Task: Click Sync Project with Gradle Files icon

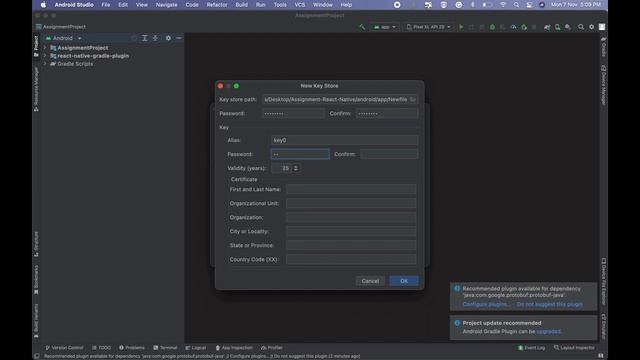Action: (x=547, y=27)
